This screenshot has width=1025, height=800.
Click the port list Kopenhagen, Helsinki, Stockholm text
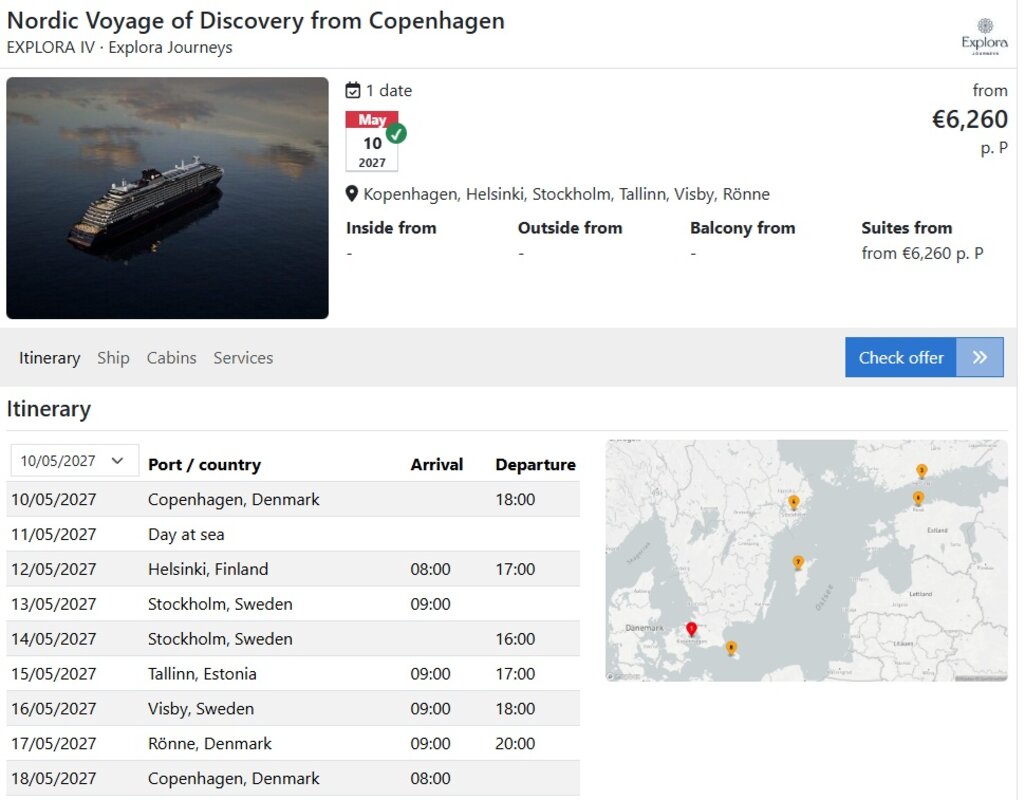[566, 194]
